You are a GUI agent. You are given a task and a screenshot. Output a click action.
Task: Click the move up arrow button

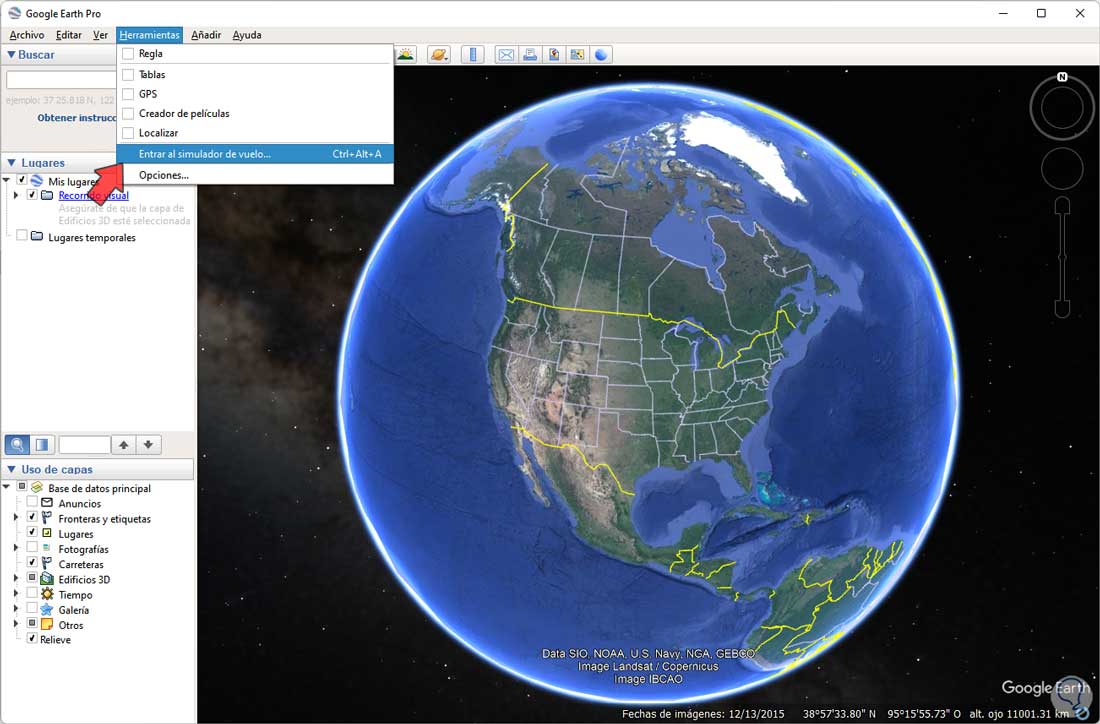coord(123,444)
